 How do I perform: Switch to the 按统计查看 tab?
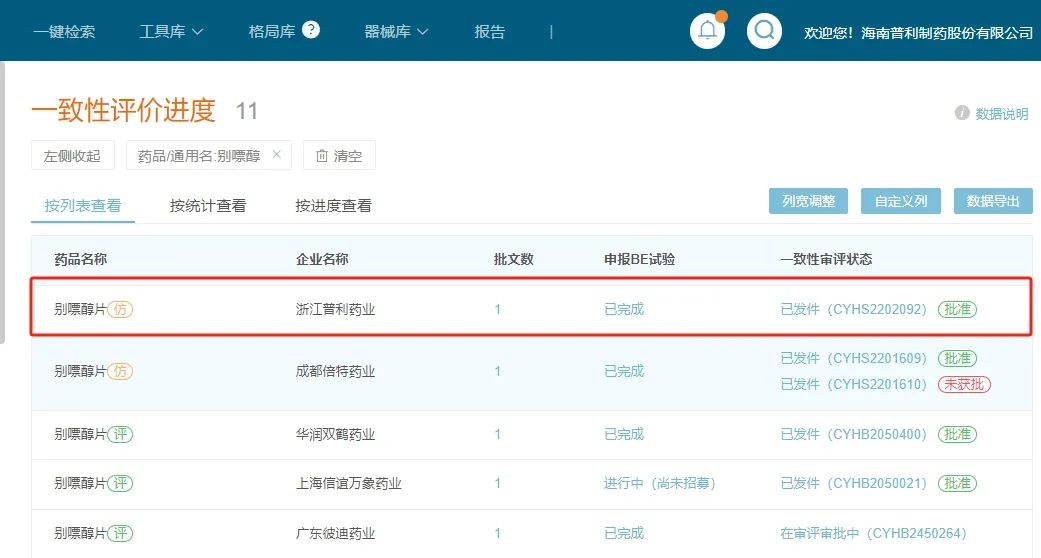pos(208,206)
